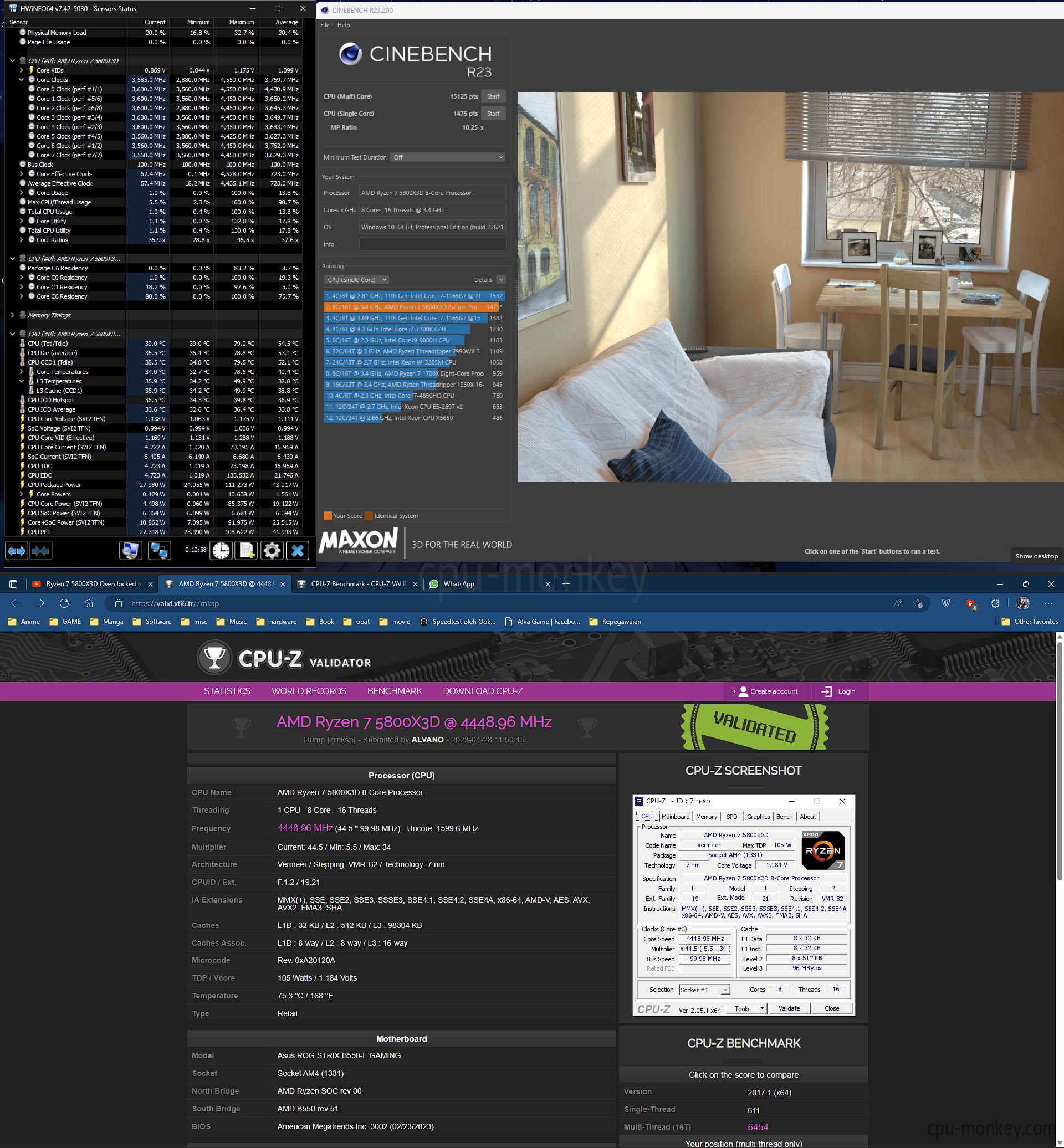Click Show desktop button
Screen dimensions: 1064x1148
(x=1036, y=556)
